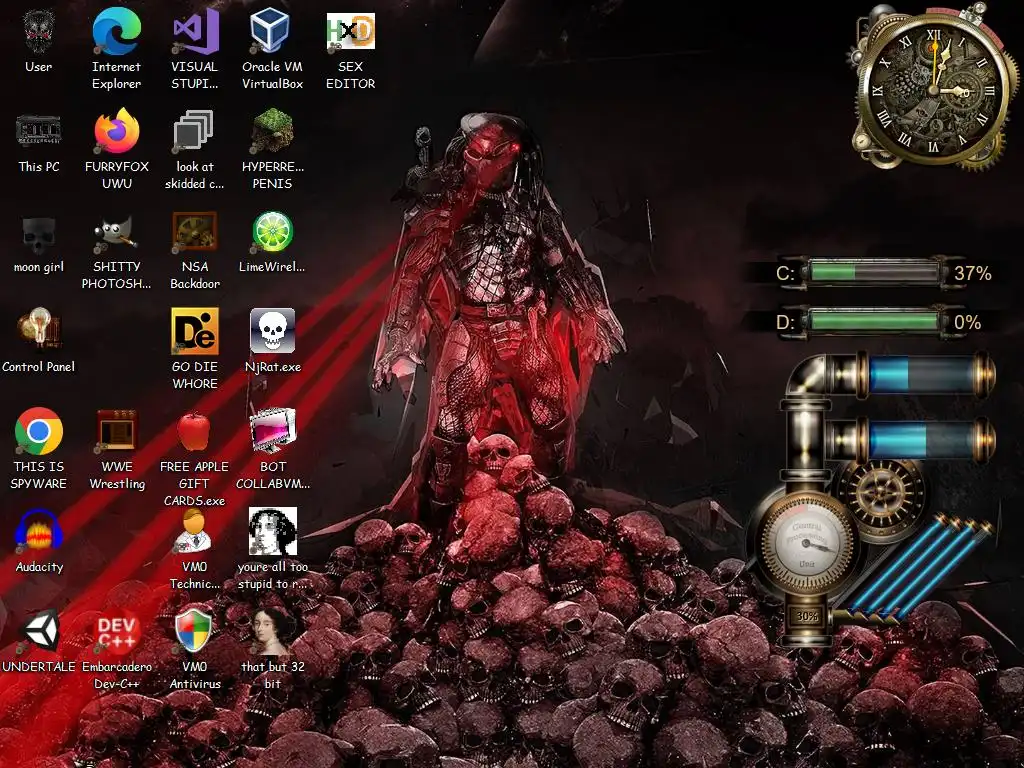Open the BOT COLLABVM... shortcut
The width and height of the screenshot is (1024, 768).
(x=272, y=451)
